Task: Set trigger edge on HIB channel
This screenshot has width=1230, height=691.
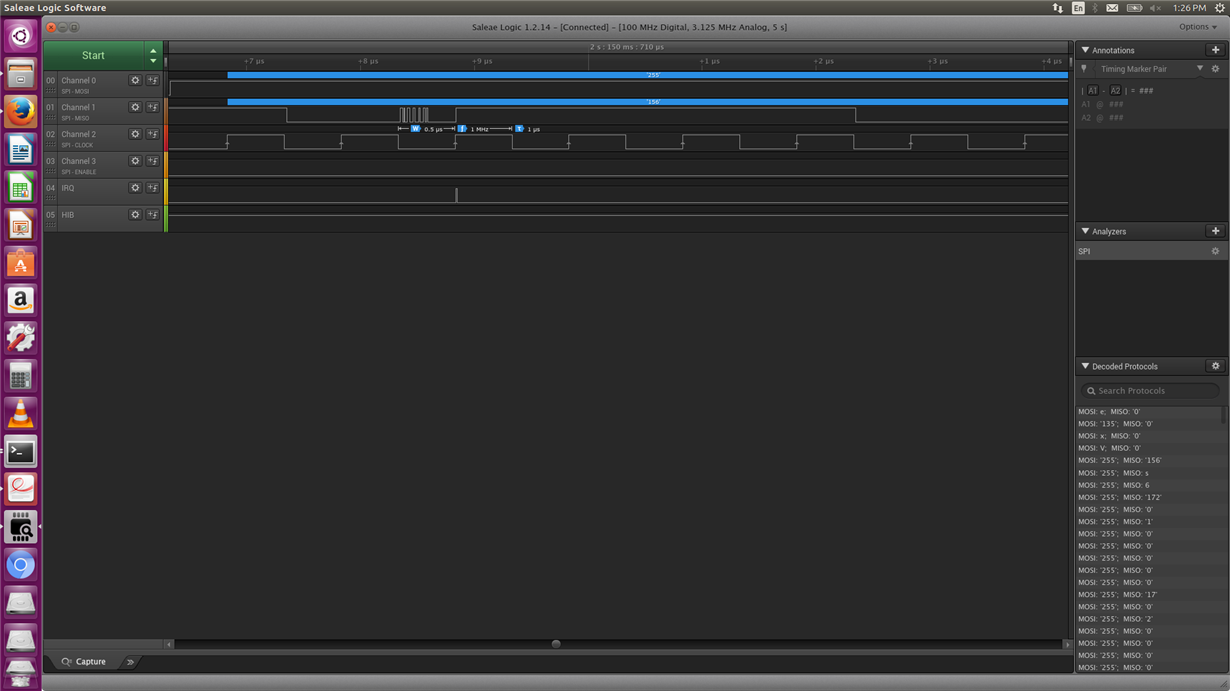Action: (153, 215)
